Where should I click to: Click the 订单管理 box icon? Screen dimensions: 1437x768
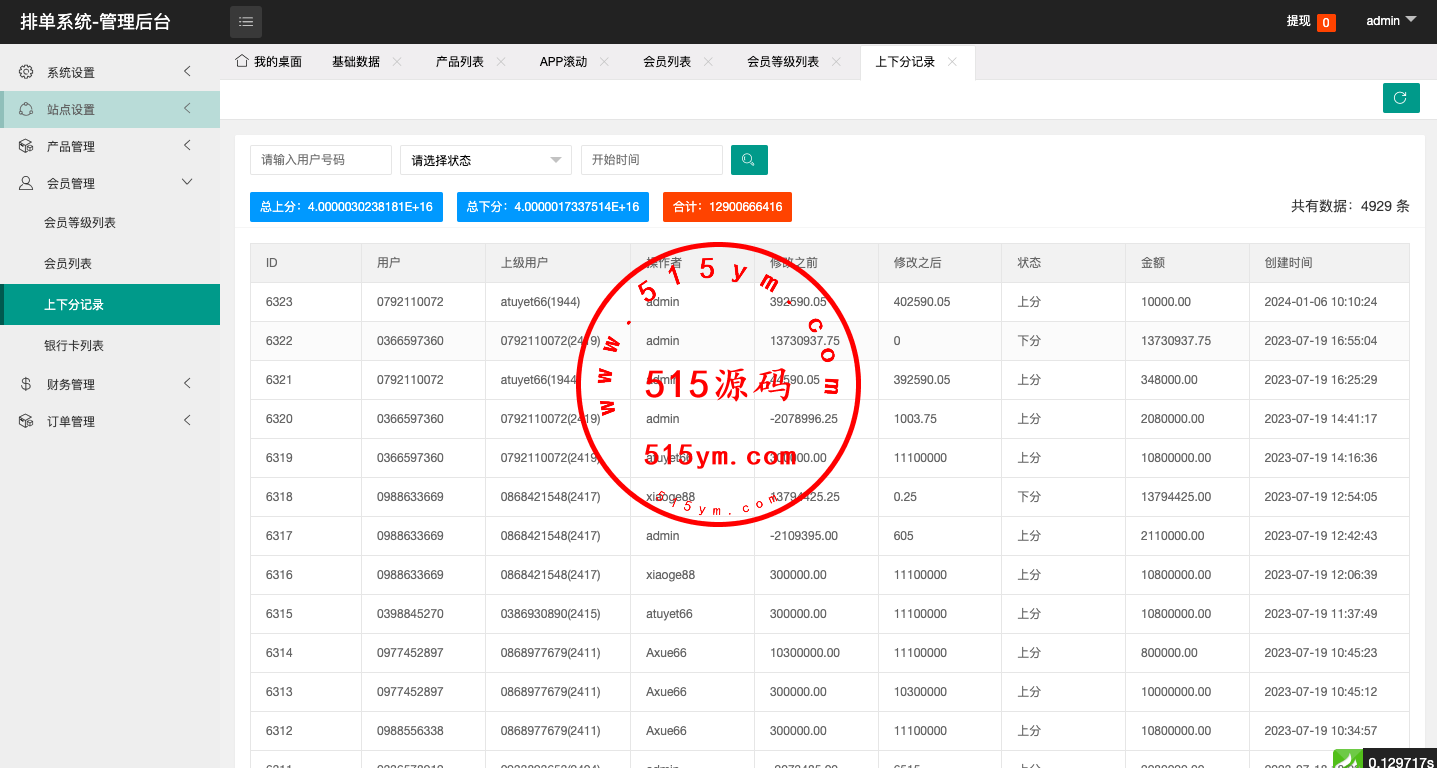click(x=26, y=421)
